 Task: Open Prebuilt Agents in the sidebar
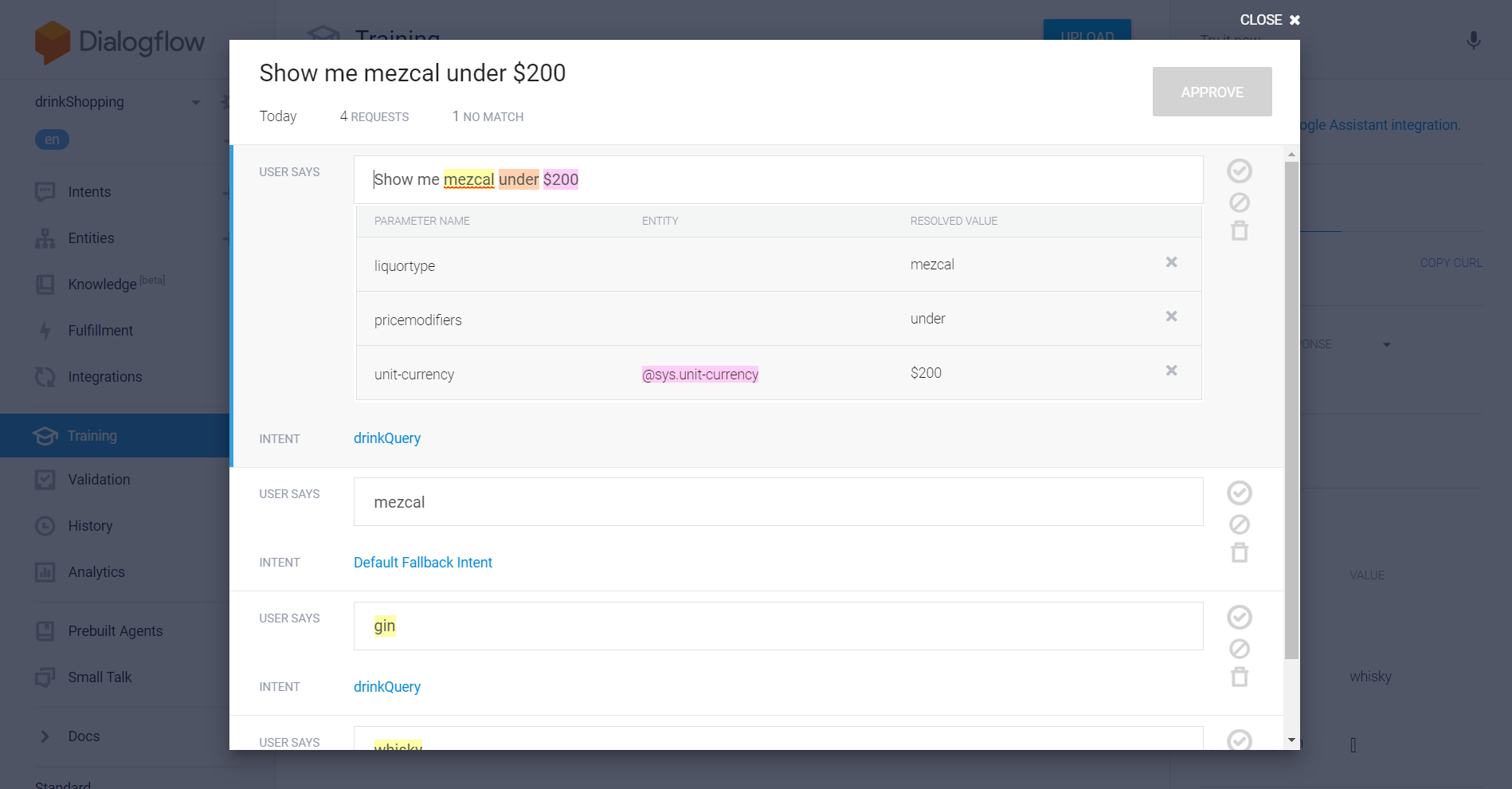pos(115,631)
